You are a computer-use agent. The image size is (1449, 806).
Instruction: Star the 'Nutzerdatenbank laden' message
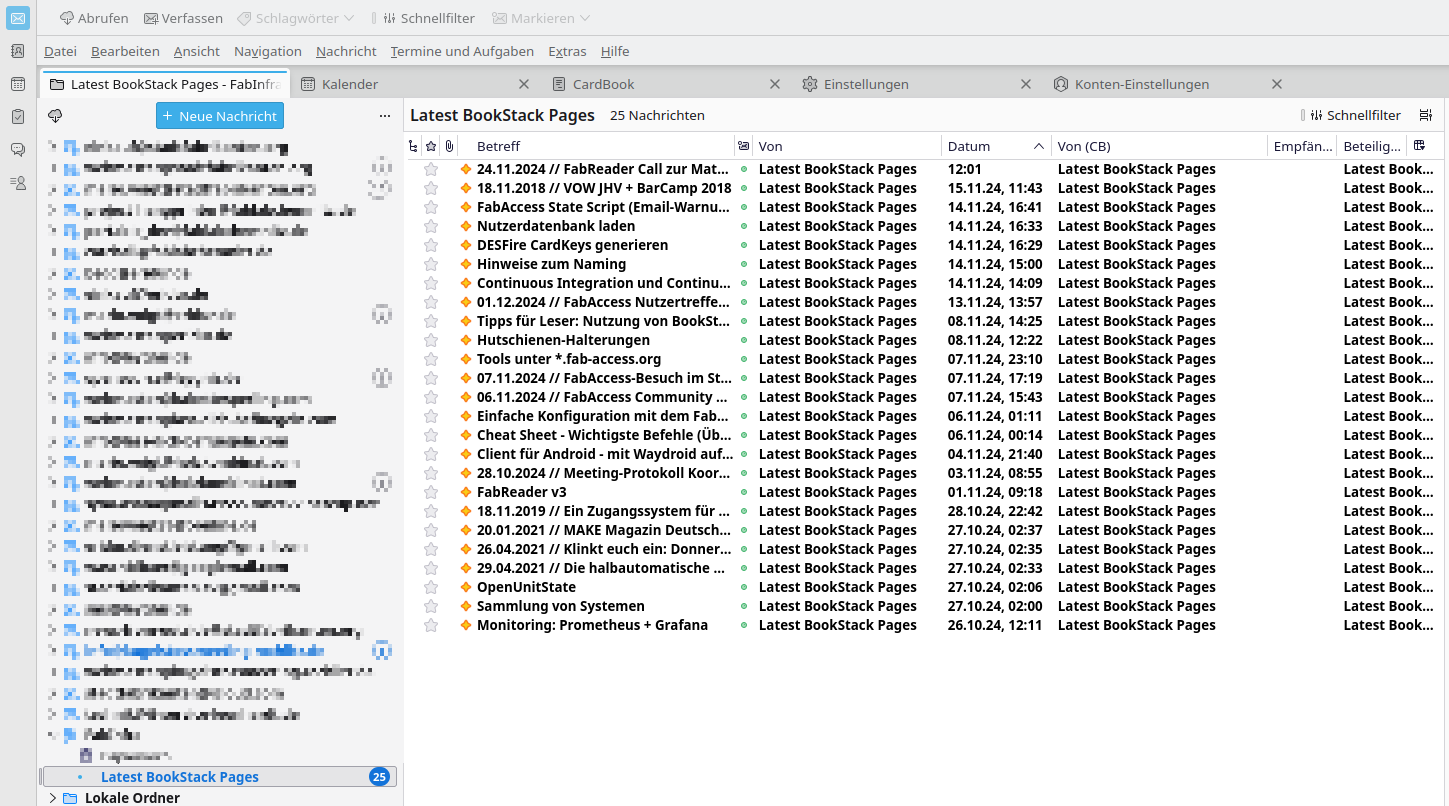tap(431, 226)
